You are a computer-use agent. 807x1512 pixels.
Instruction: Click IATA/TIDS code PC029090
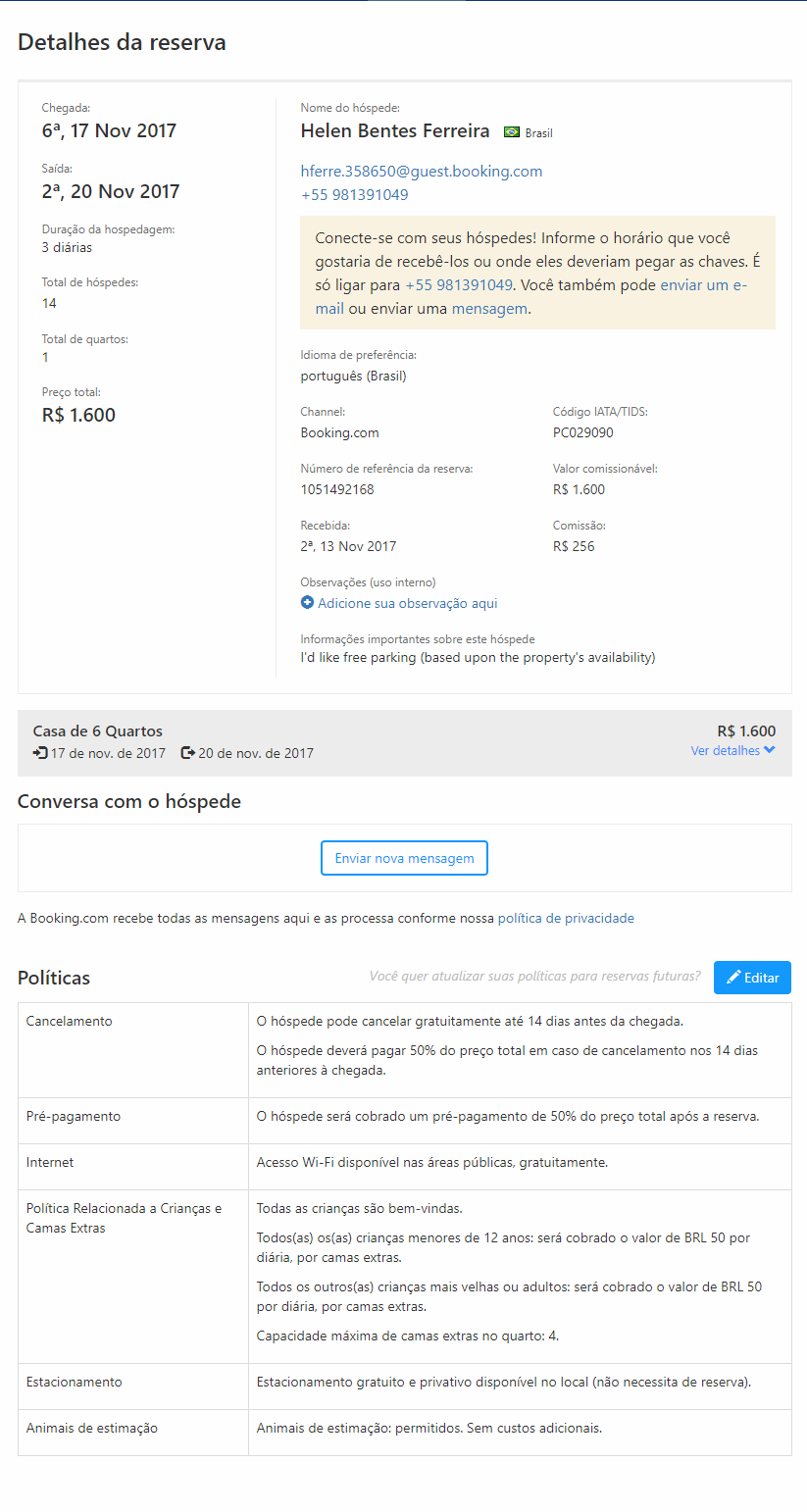(x=583, y=432)
